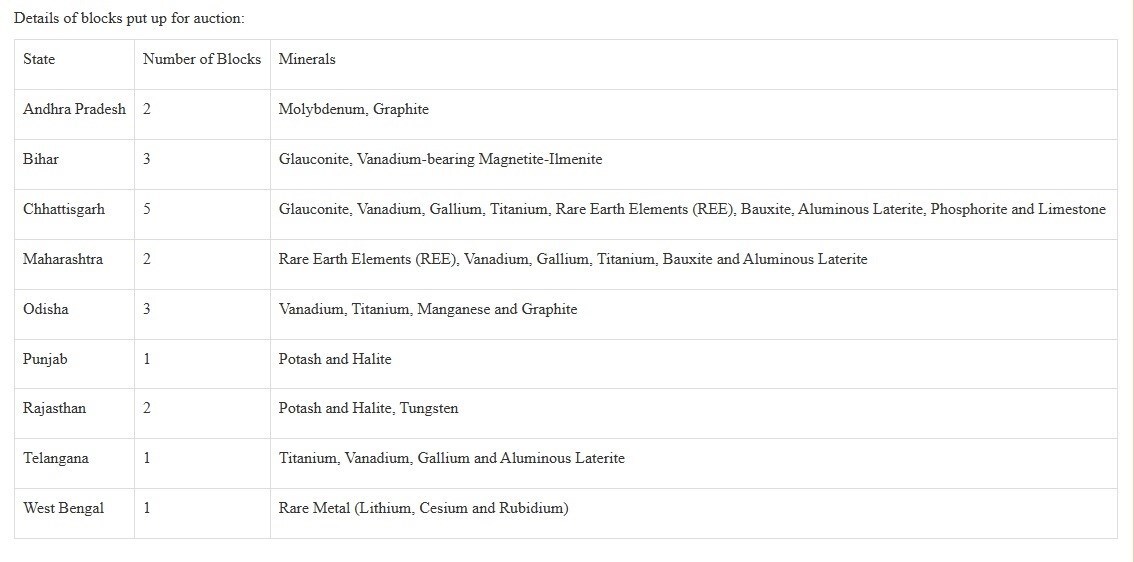This screenshot has width=1134, height=562.
Task: Click Chhattisgarh's block count '5'
Action: tap(147, 209)
